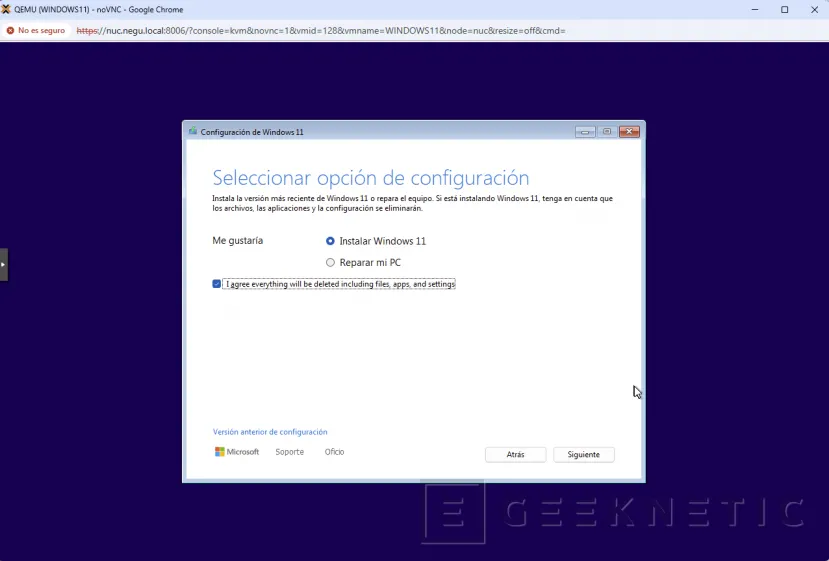Minimize the Google Chrome window
This screenshot has width=829, height=561.
tap(755, 10)
